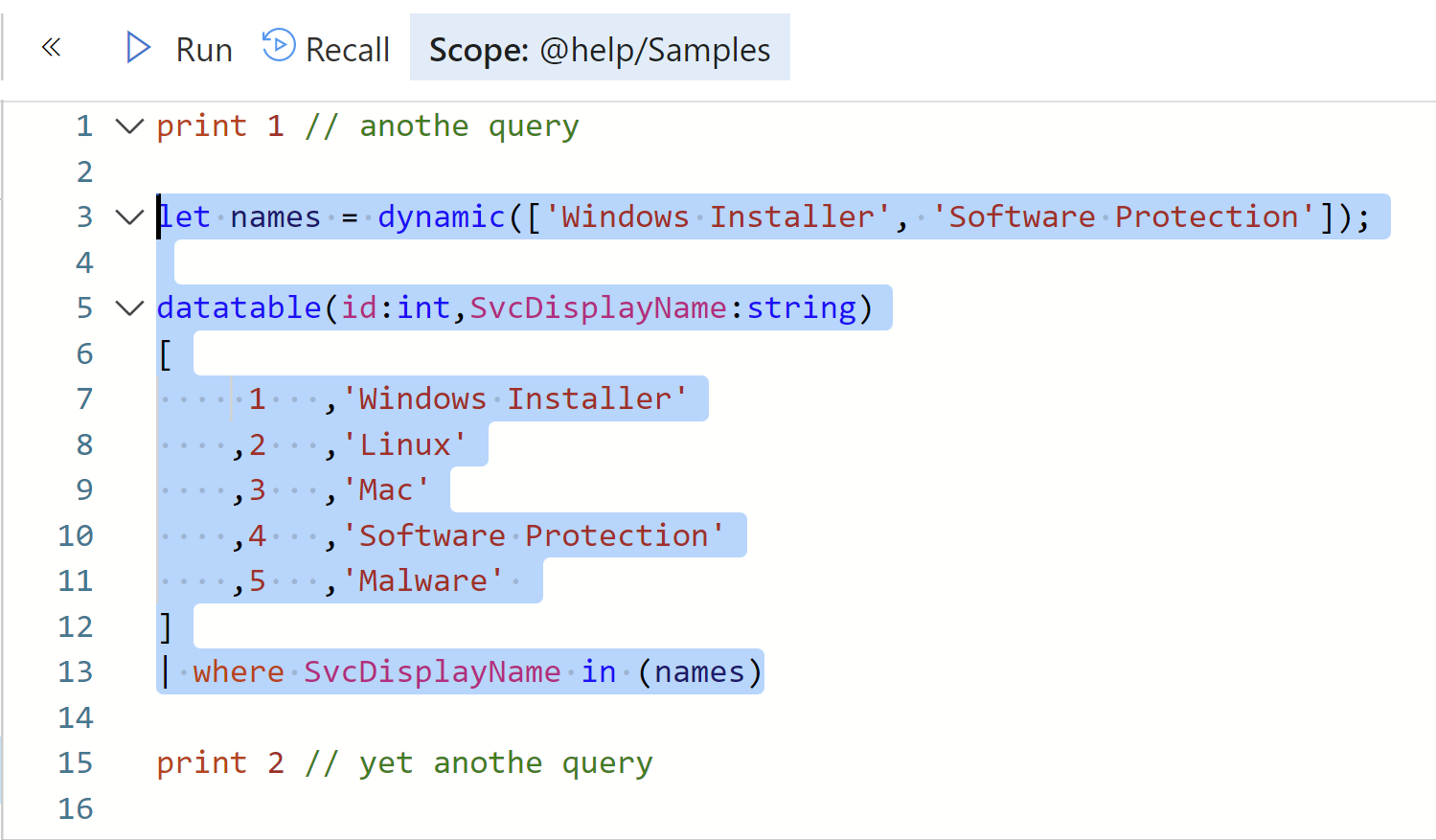Click line number 15 in the gutter
The height and width of the screenshot is (840, 1436).
76,762
